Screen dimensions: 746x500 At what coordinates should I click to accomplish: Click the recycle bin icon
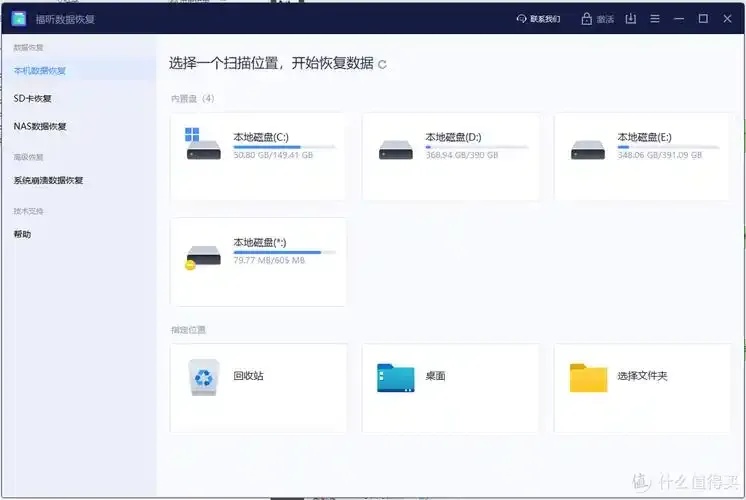204,377
